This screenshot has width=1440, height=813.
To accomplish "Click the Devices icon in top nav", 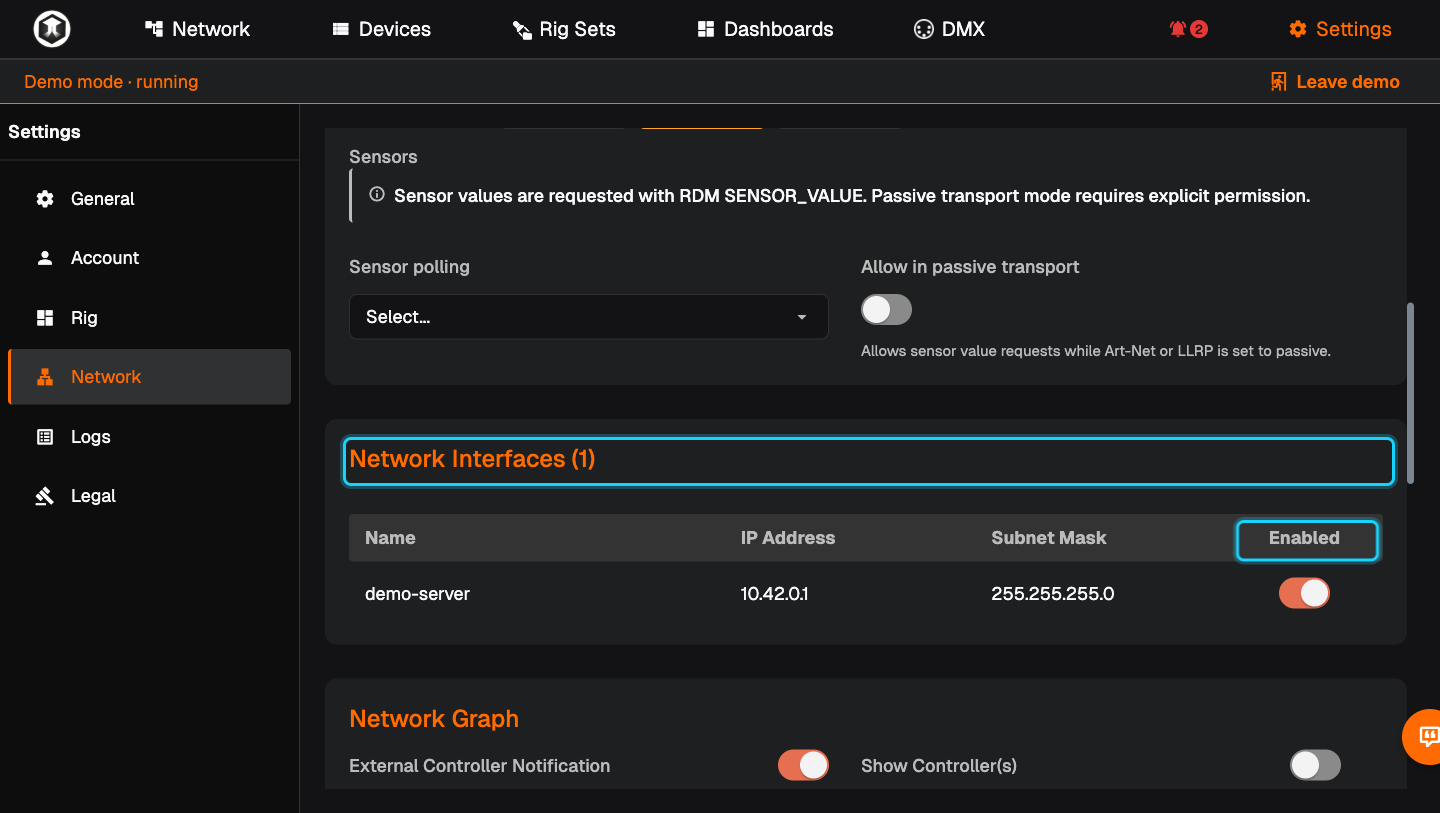I will point(341,29).
